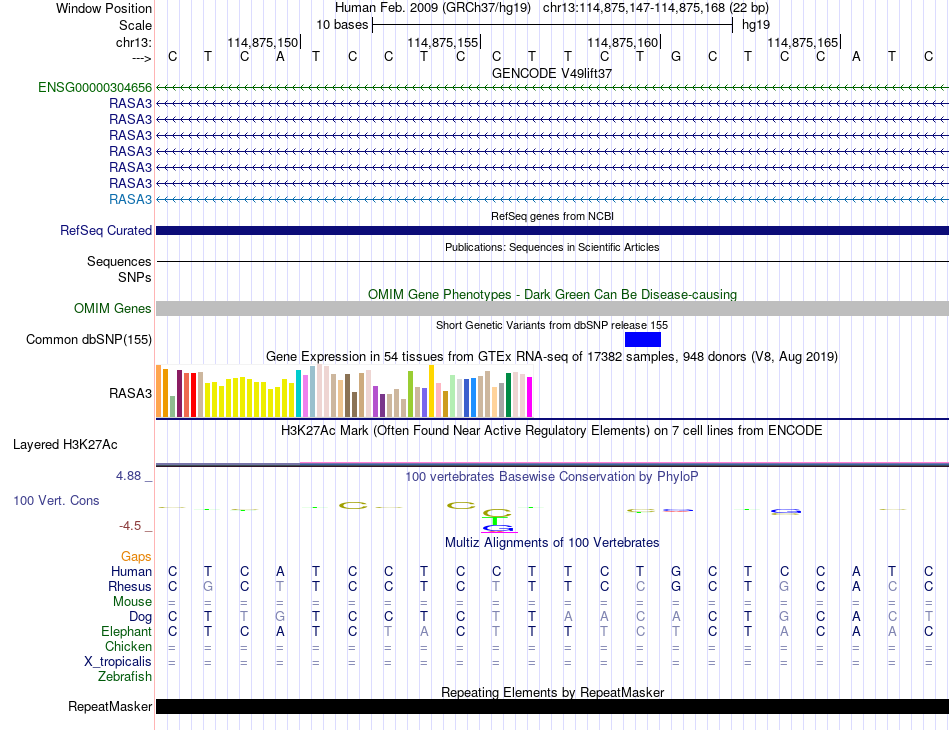This screenshot has height=730, width=950.
Task: Open the RepeatMasker black track bar
Action: [x=552, y=706]
